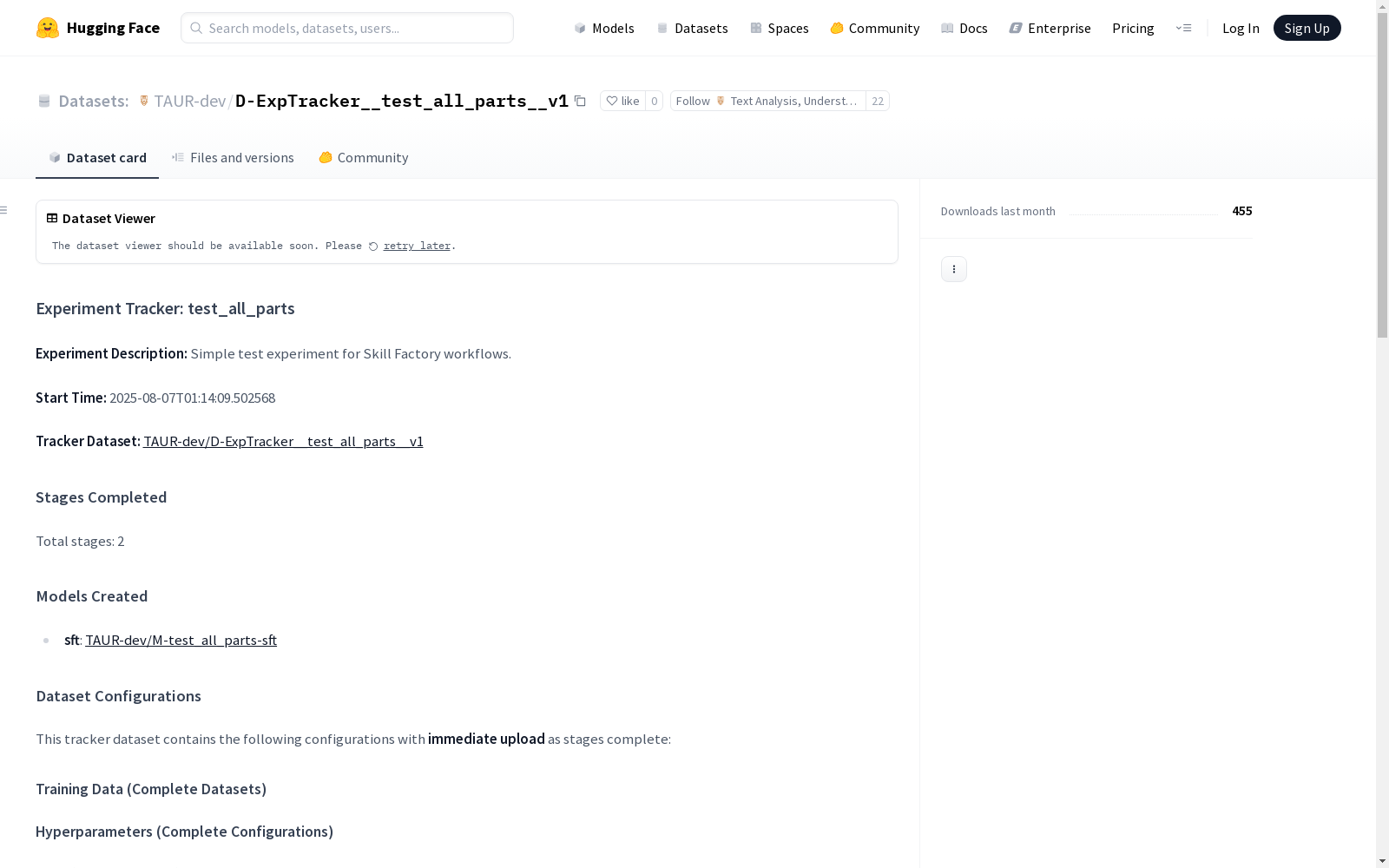Click the follower count 22
The width and height of the screenshot is (1389, 868).
tap(878, 101)
